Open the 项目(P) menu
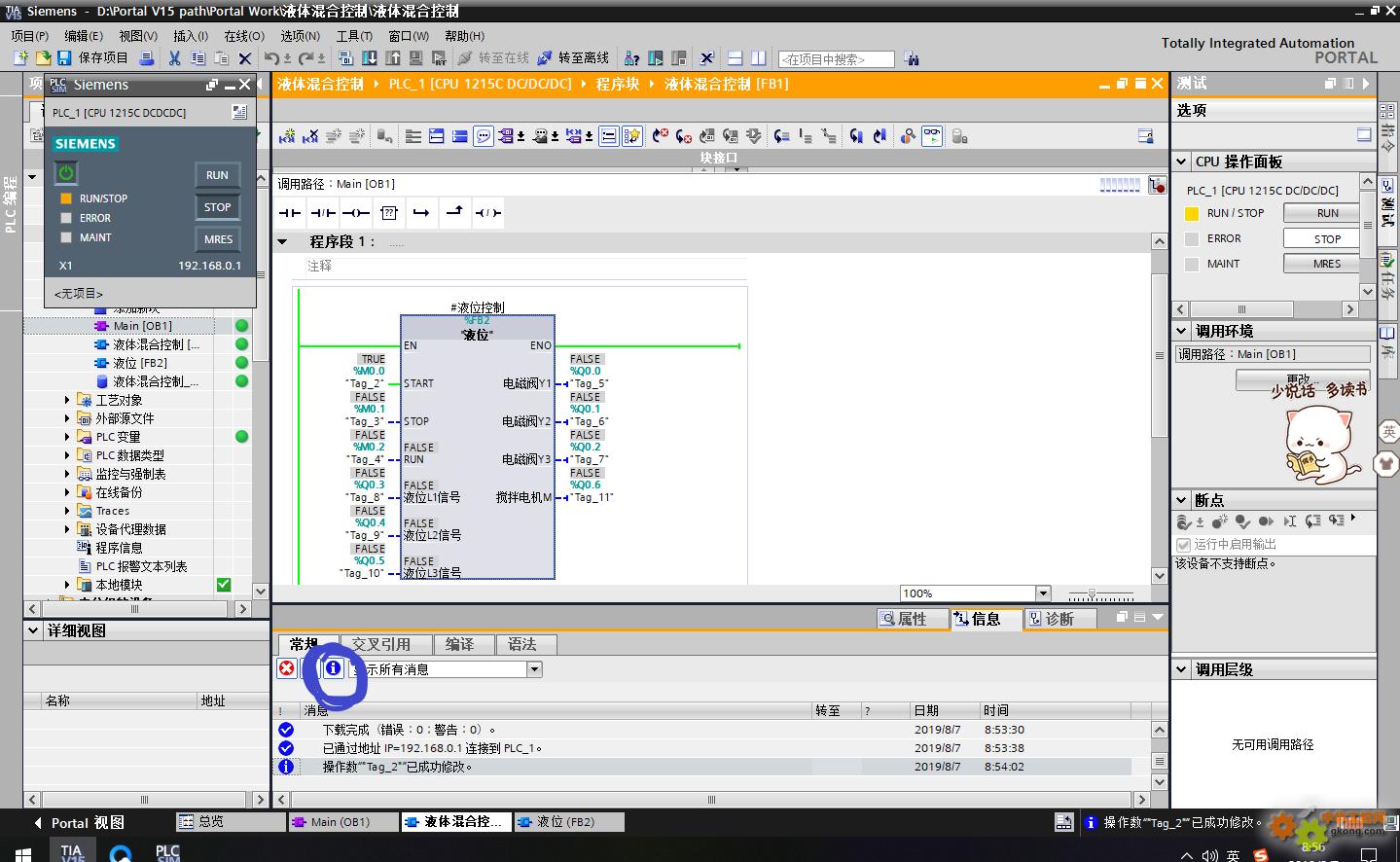 (29, 35)
